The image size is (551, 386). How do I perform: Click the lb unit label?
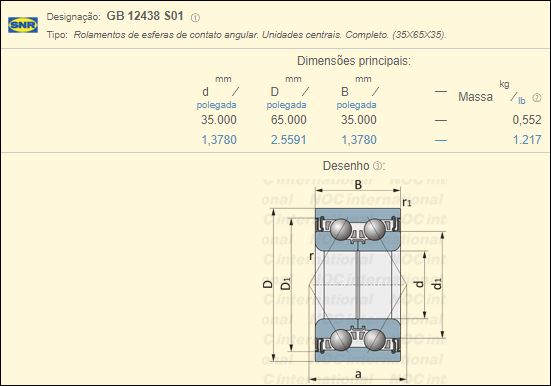click(x=521, y=101)
